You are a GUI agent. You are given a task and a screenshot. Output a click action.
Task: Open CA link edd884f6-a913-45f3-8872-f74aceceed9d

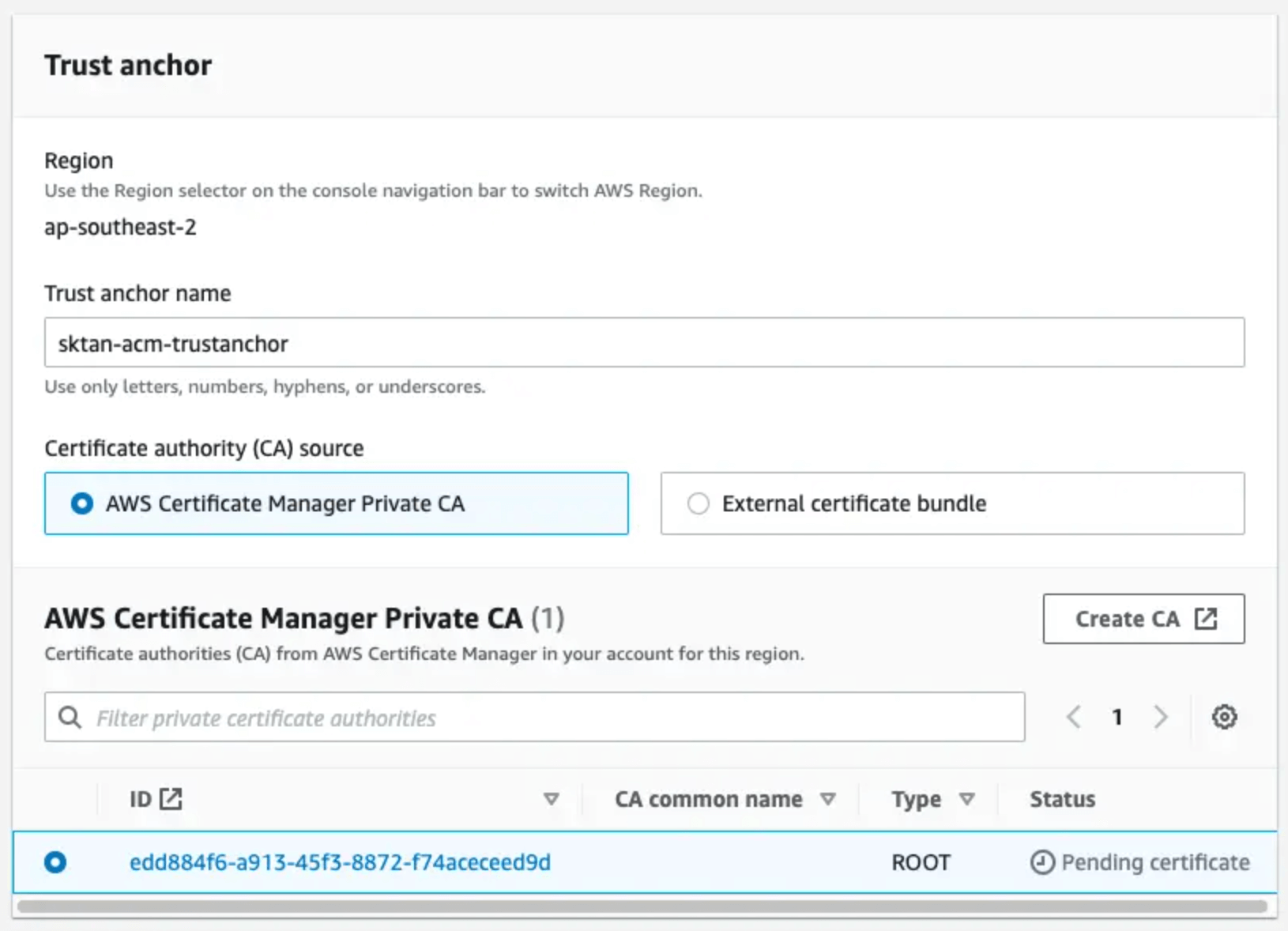340,862
